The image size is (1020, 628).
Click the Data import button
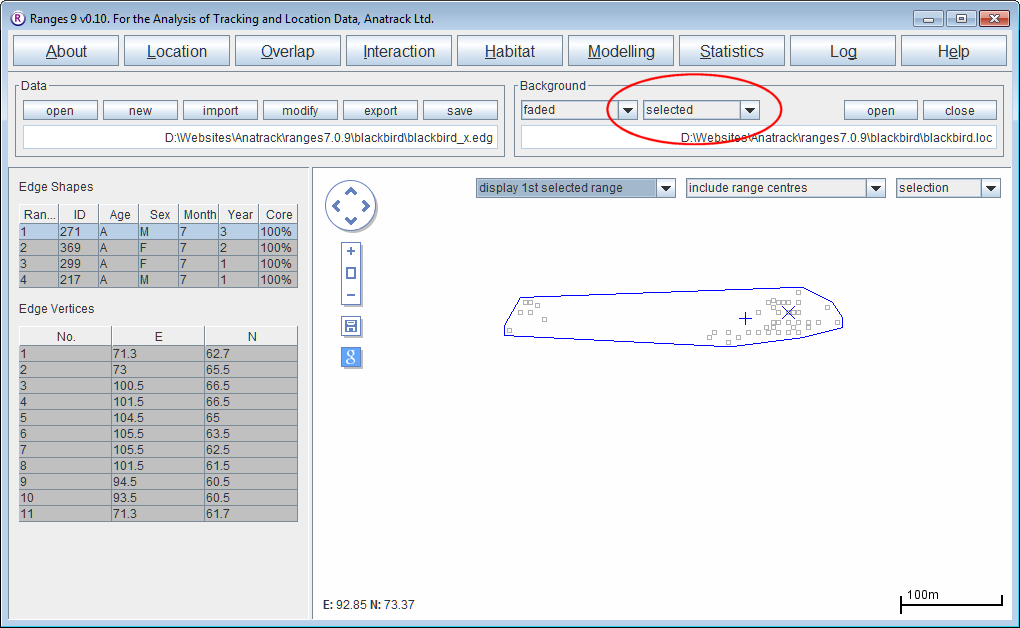pyautogui.click(x=220, y=111)
